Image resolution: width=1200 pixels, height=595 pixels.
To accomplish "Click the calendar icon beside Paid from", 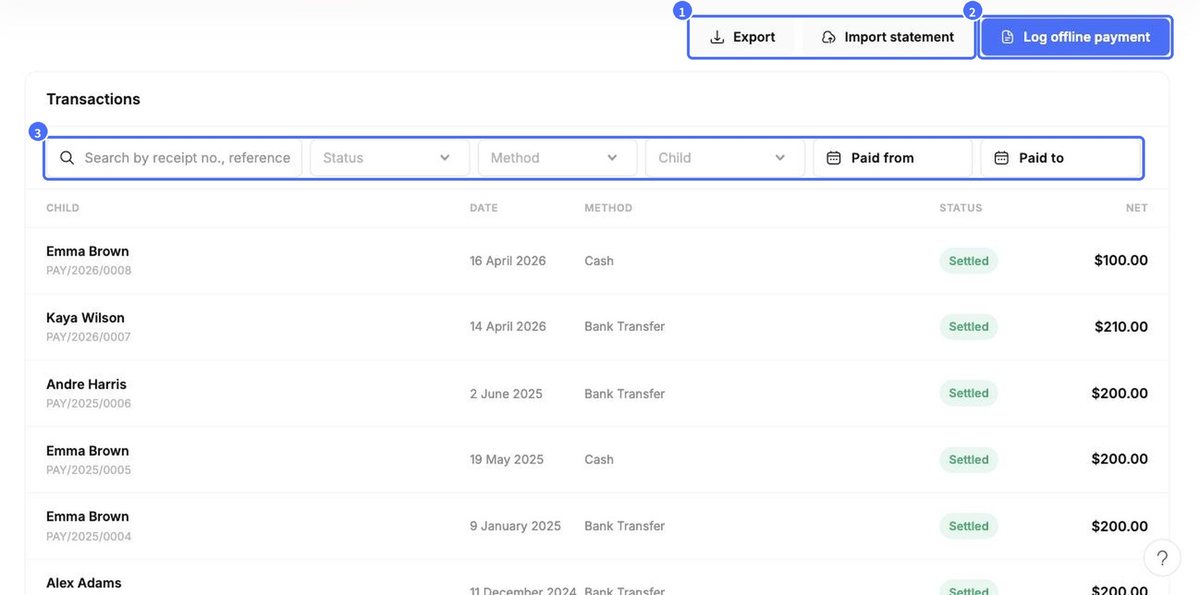I will coord(834,158).
